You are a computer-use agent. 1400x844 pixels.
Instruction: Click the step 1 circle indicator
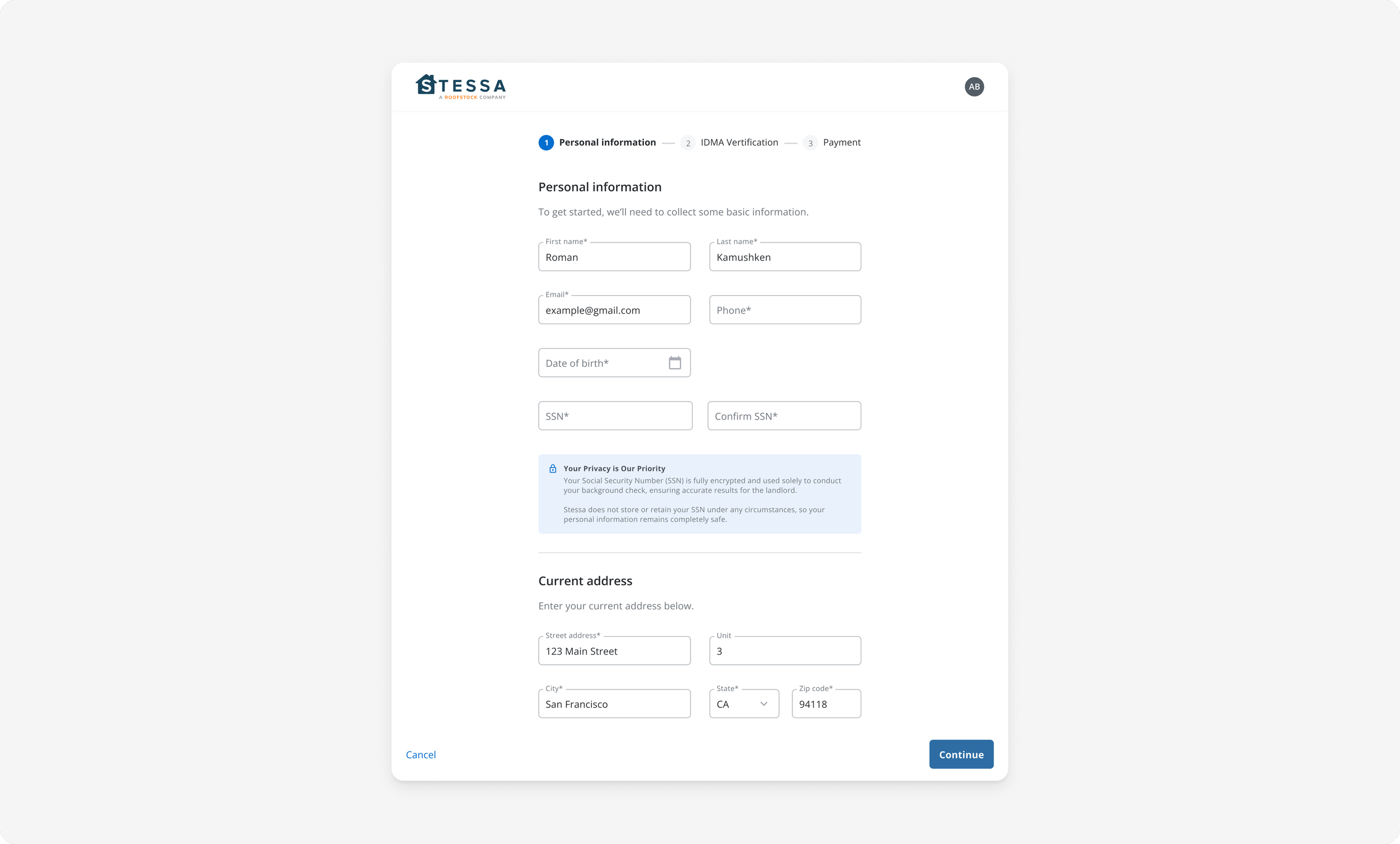pos(546,143)
